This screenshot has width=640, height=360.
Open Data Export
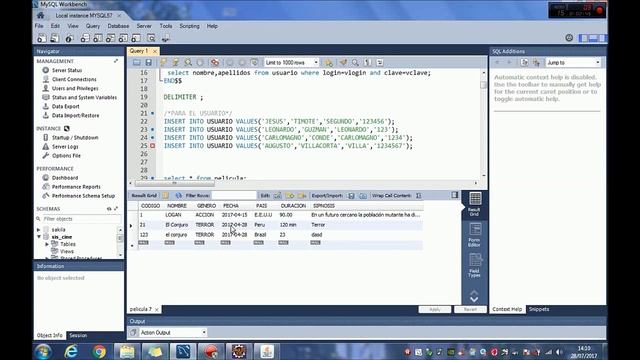(66, 107)
